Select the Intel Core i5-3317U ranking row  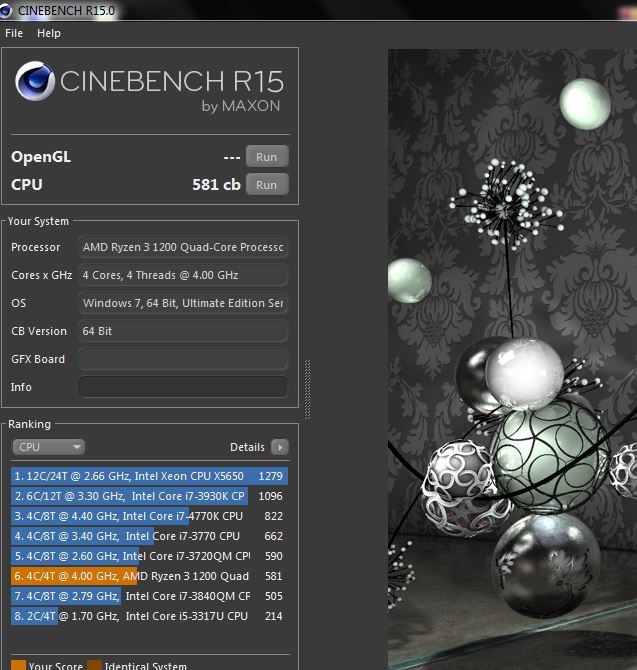click(x=149, y=616)
